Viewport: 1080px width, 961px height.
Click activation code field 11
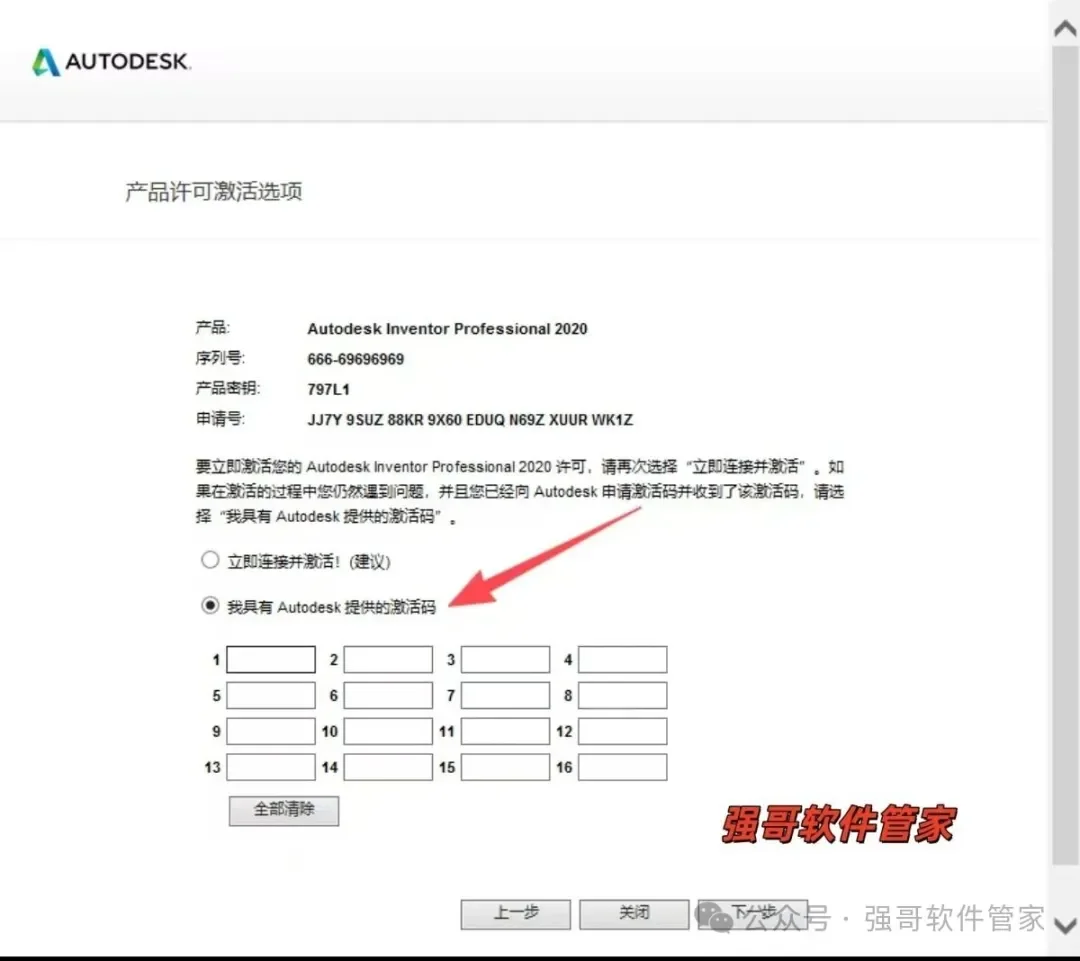tap(506, 731)
